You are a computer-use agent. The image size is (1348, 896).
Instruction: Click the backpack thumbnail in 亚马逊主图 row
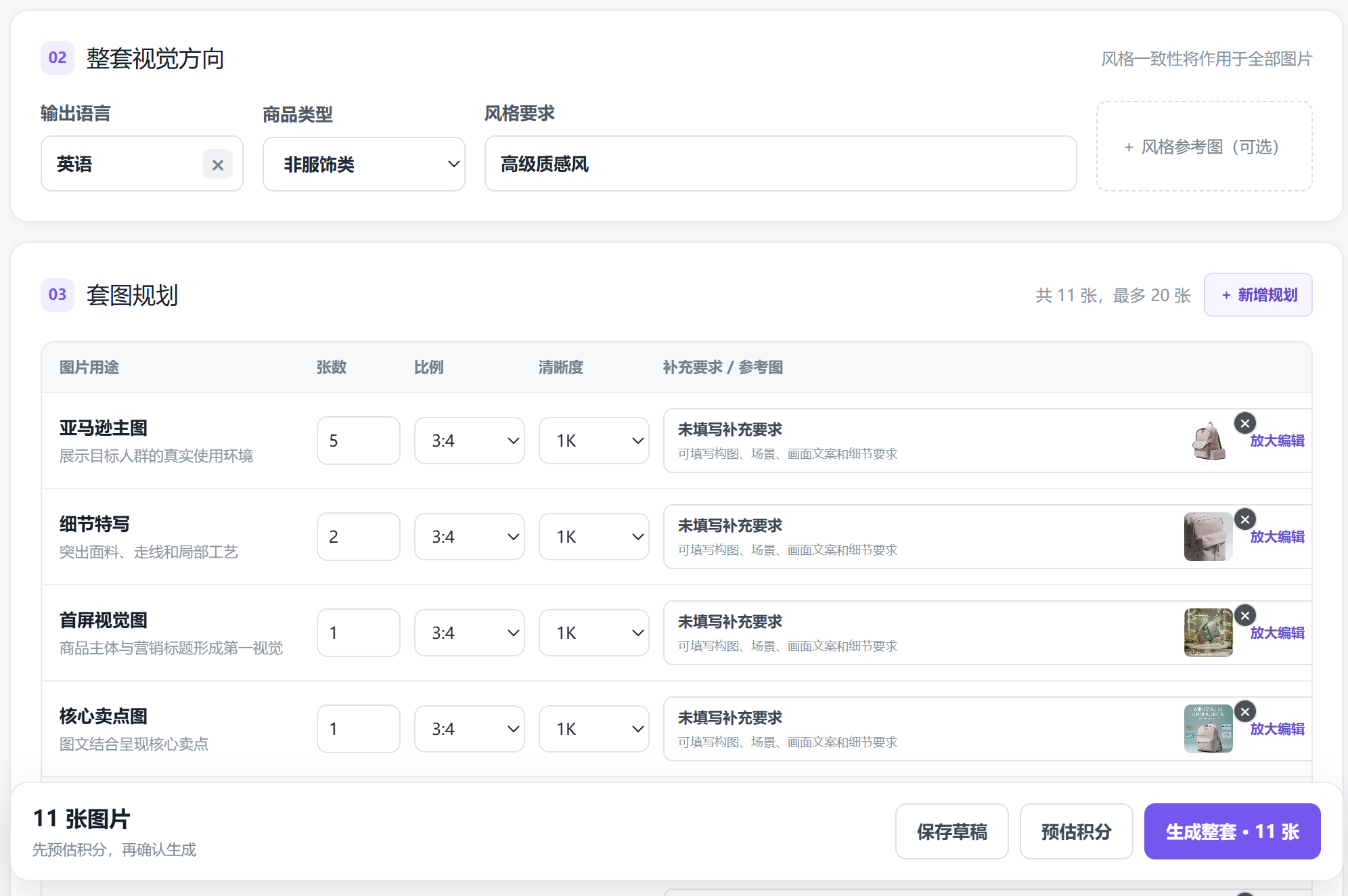[x=1209, y=441]
